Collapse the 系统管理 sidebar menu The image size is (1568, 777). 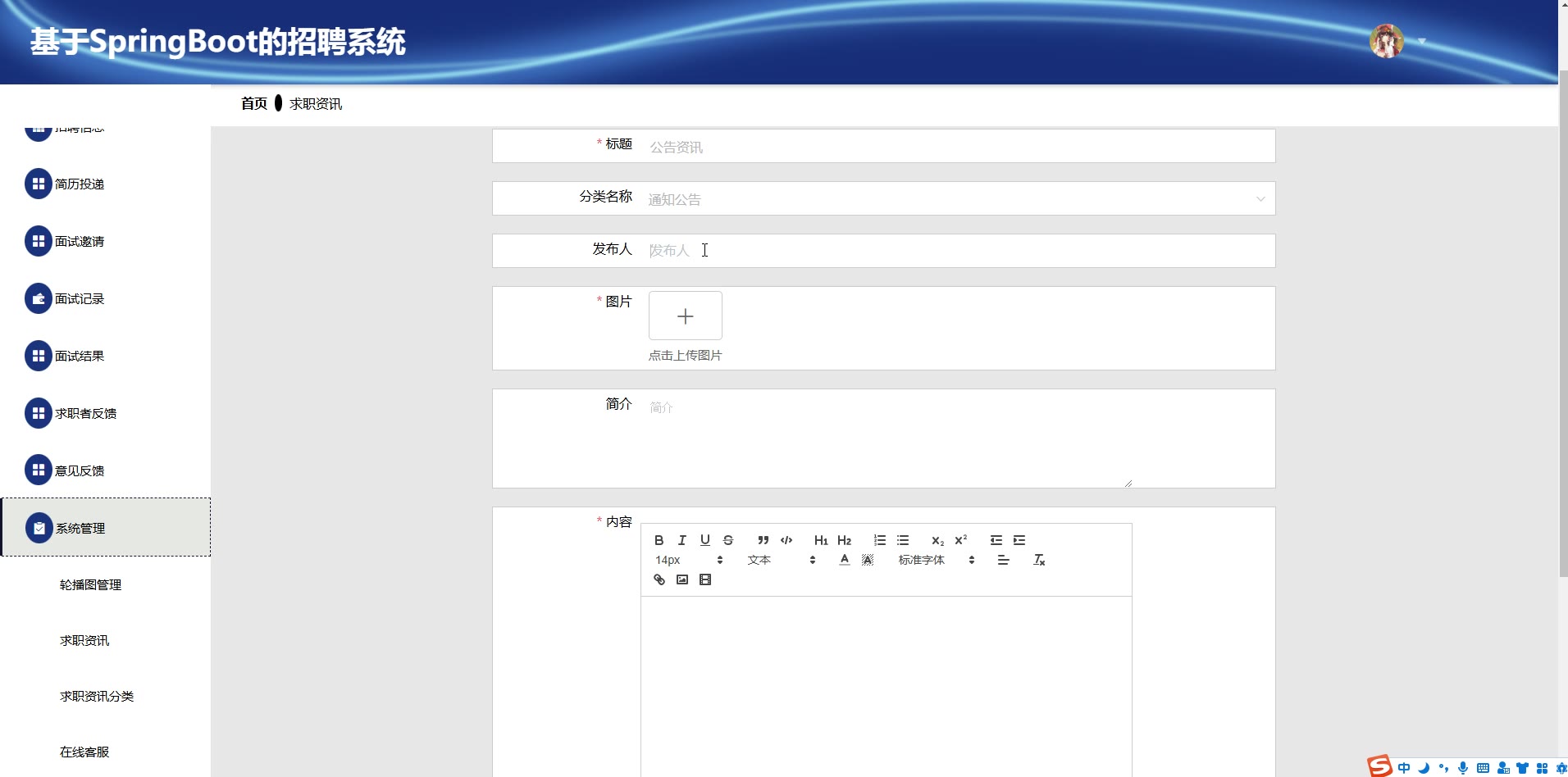(x=105, y=527)
